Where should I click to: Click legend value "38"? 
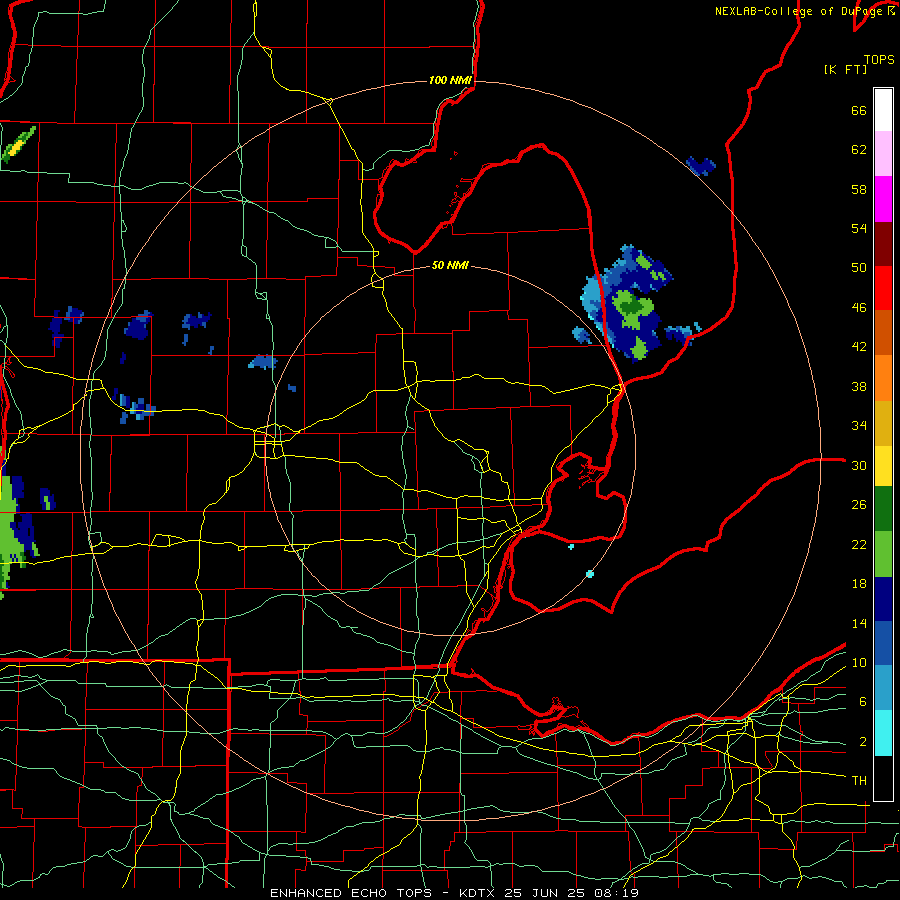point(859,386)
